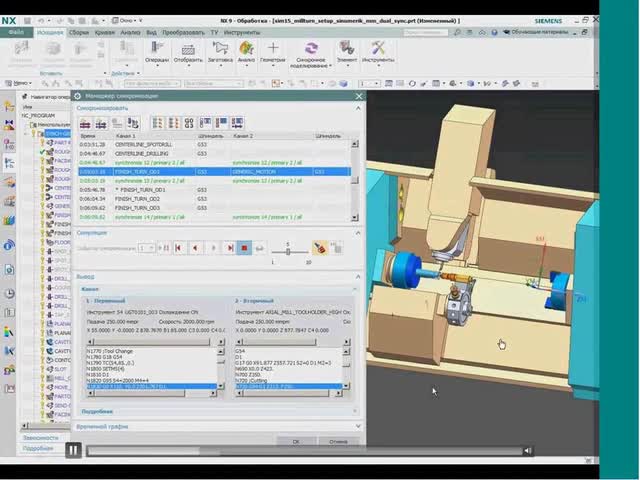Collapse the Канал subsection
Image resolution: width=640 pixels, height=480 pixels.
click(354, 289)
